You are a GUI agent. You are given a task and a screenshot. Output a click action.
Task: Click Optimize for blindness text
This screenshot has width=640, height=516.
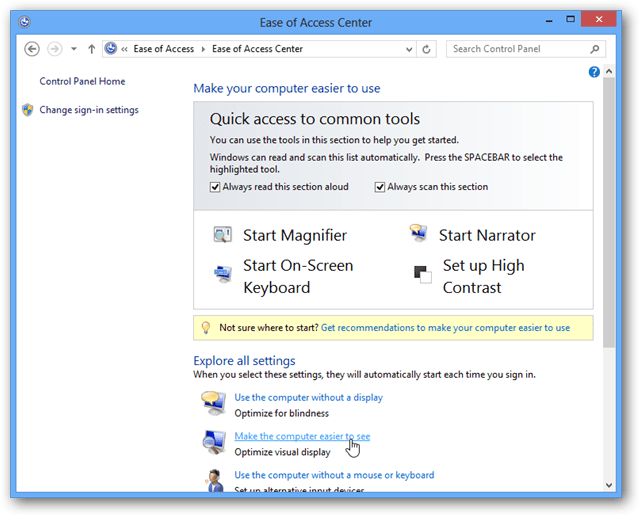pyautogui.click(x=281, y=414)
